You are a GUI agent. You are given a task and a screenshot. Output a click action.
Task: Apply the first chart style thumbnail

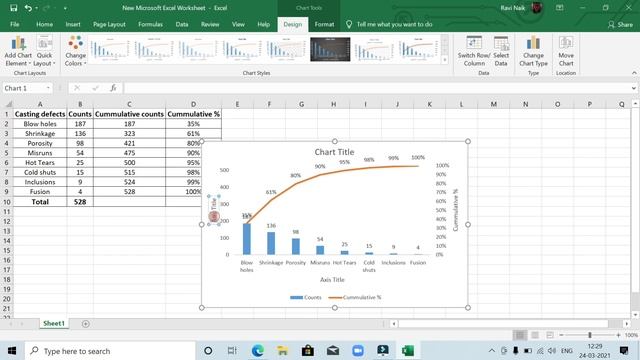(109, 49)
